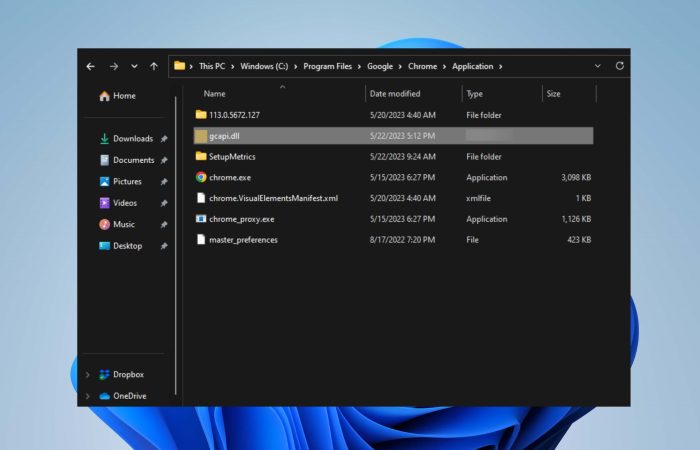Screen dimensions: 700x450
Task: Sort files by Type column
Action: pyautogui.click(x=475, y=94)
